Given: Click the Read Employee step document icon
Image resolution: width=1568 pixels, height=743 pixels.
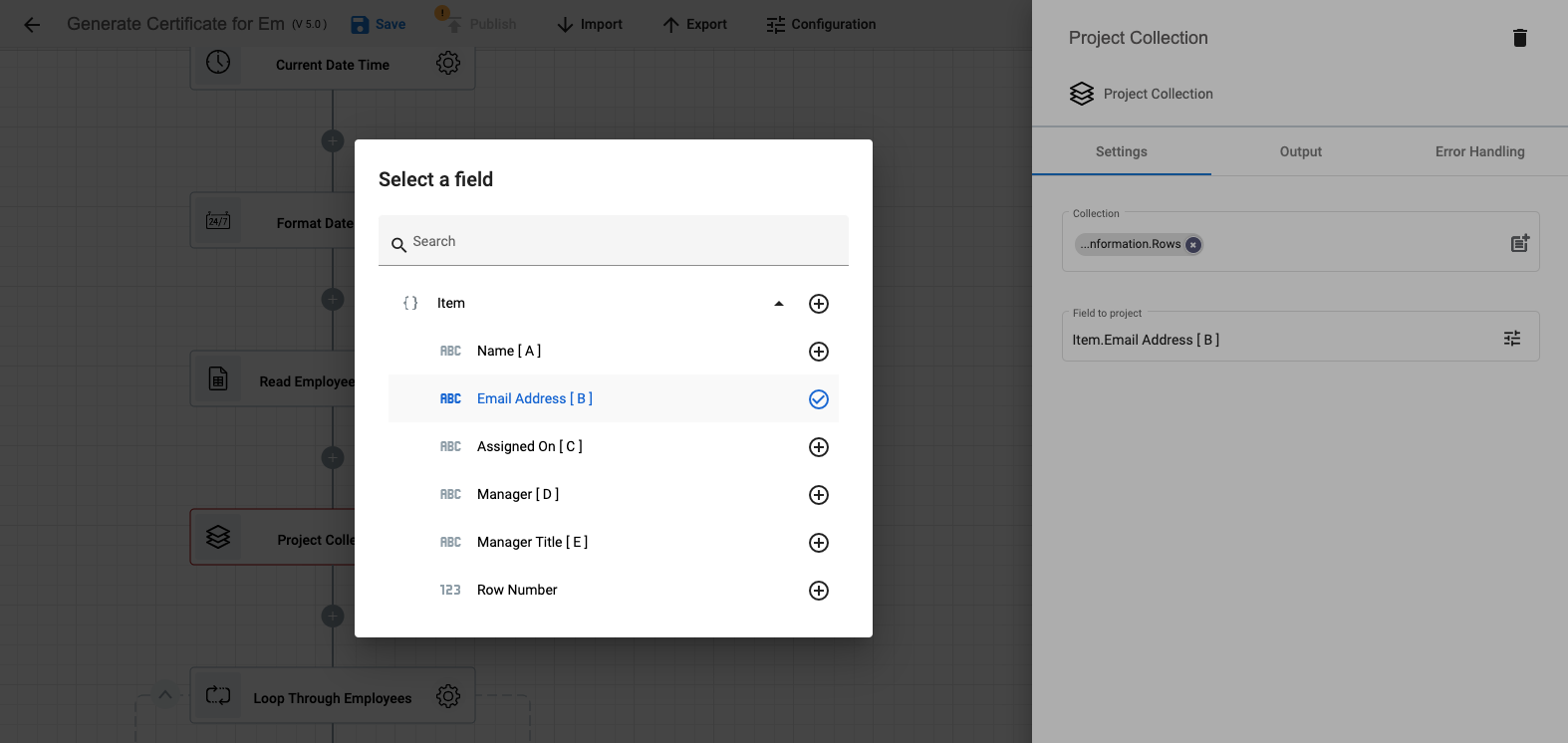Looking at the screenshot, I should pos(218,379).
